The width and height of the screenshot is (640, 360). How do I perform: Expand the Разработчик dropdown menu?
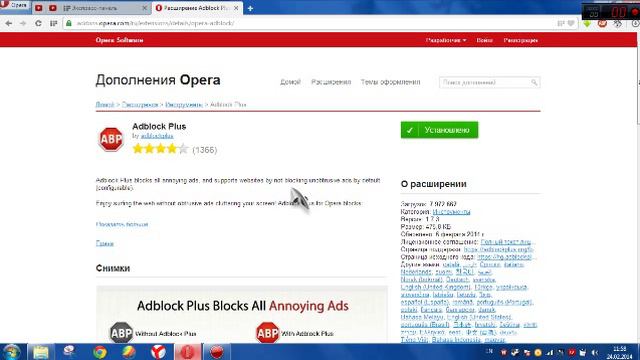pyautogui.click(x=446, y=40)
